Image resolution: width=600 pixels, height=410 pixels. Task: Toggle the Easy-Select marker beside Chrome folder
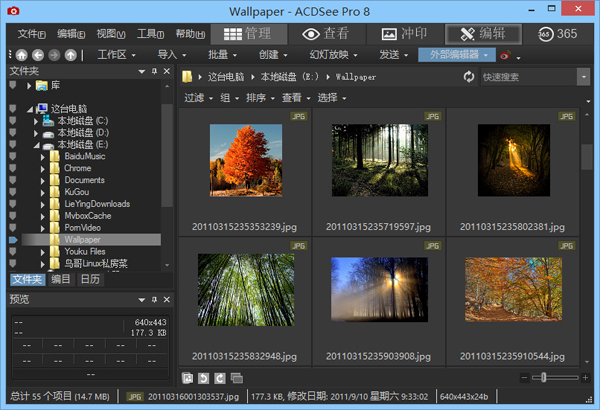pyautogui.click(x=12, y=168)
